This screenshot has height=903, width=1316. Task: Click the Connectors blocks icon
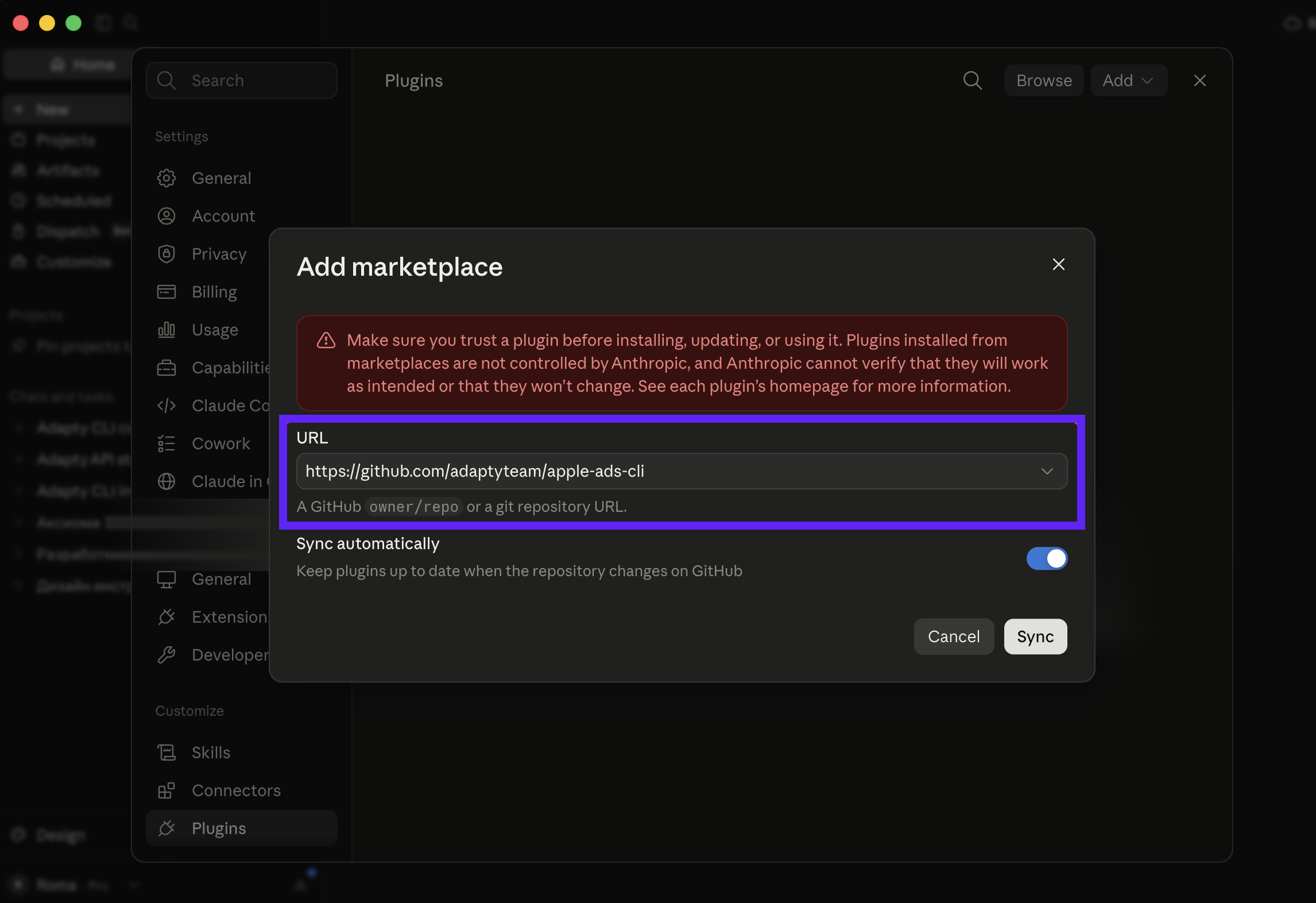[167, 790]
